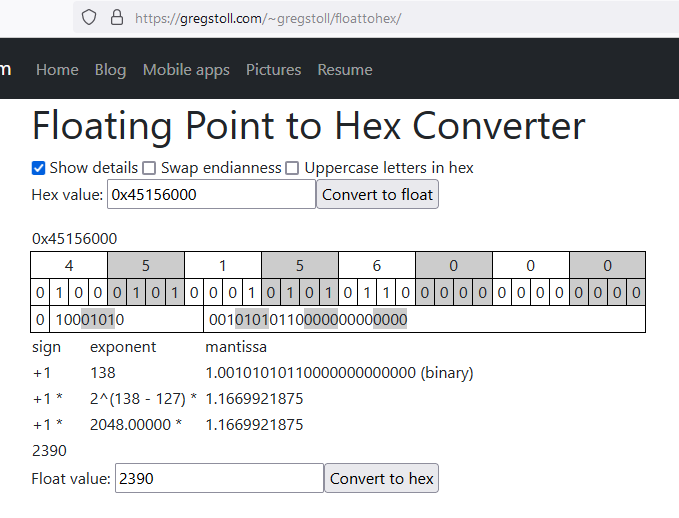Open the Pictures nav link

[x=274, y=70]
